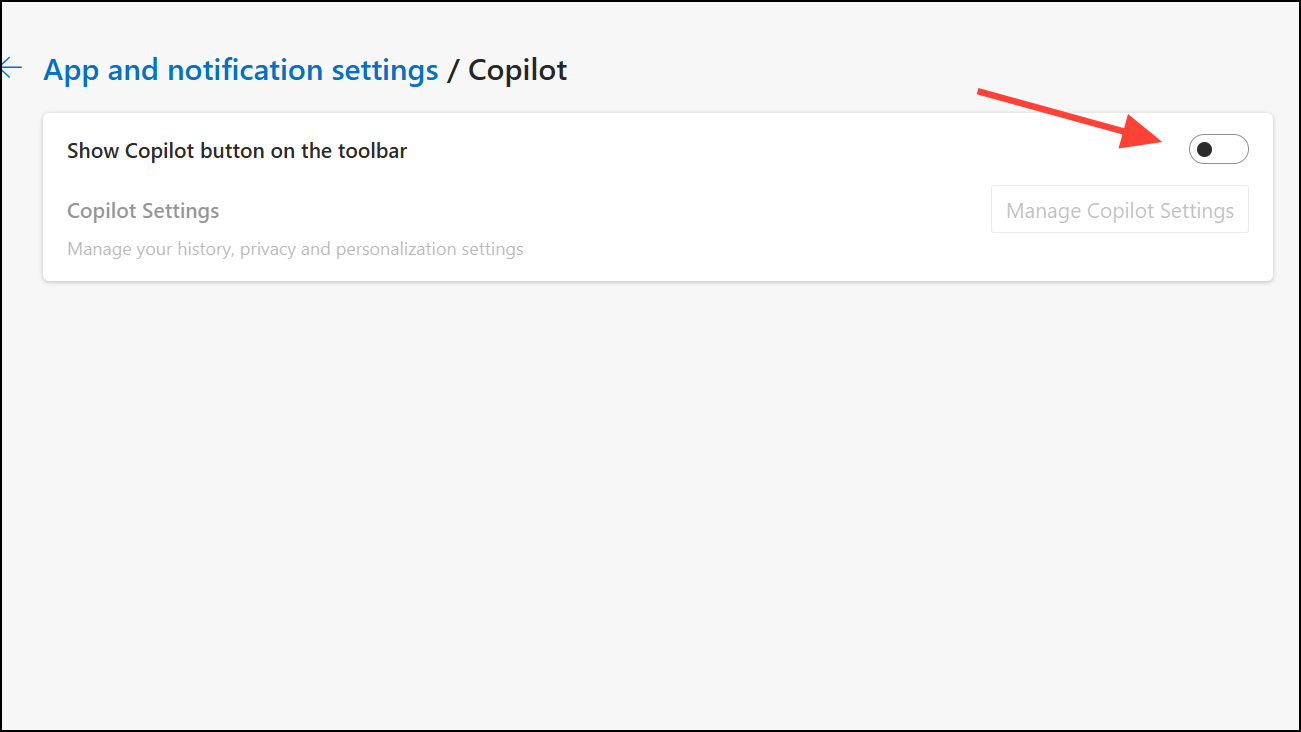The height and width of the screenshot is (732, 1301).
Task: Open App and notification settings link
Action: point(240,69)
